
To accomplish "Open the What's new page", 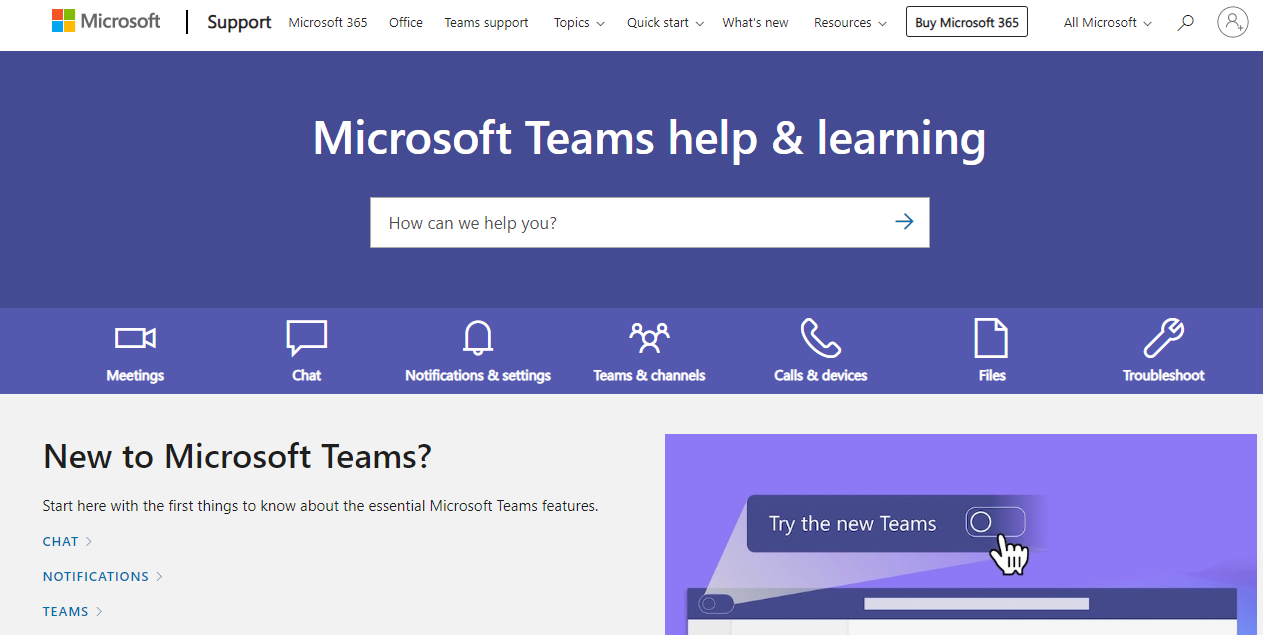I will pyautogui.click(x=755, y=22).
